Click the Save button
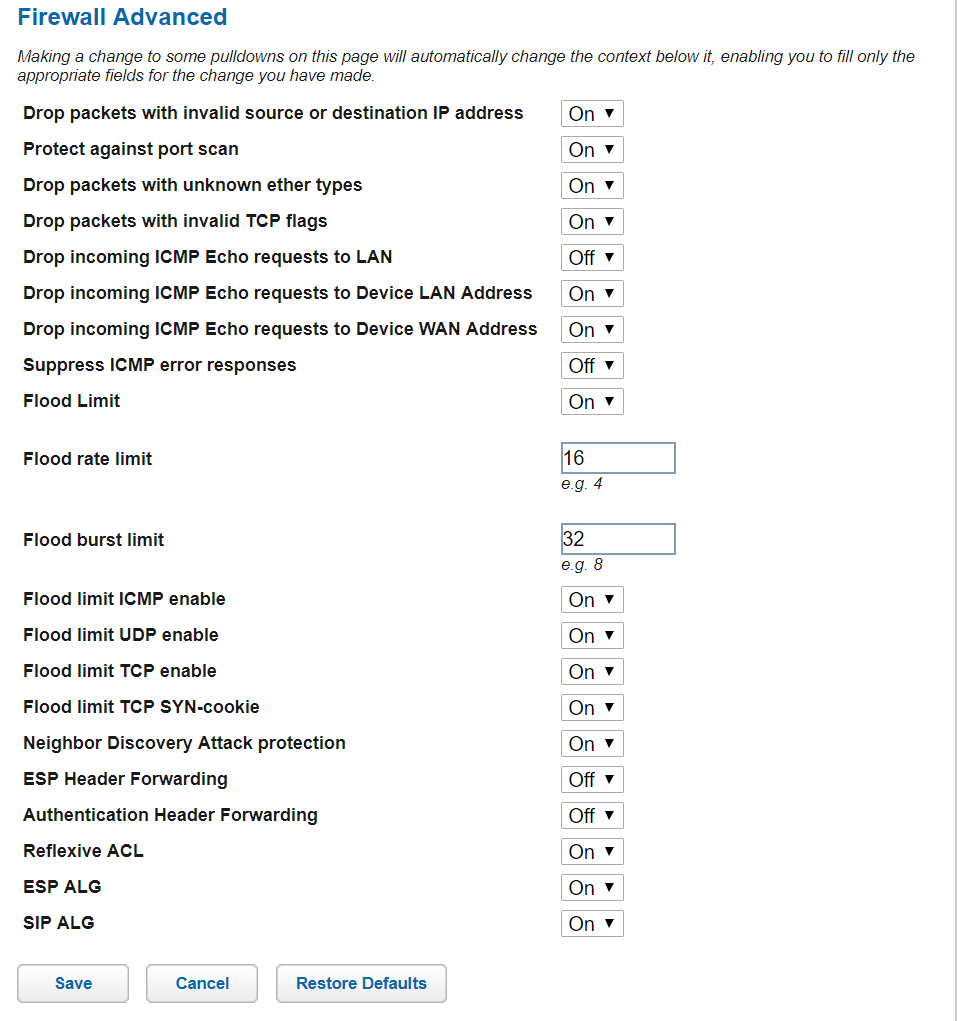This screenshot has height=1021, width=957. [72, 983]
